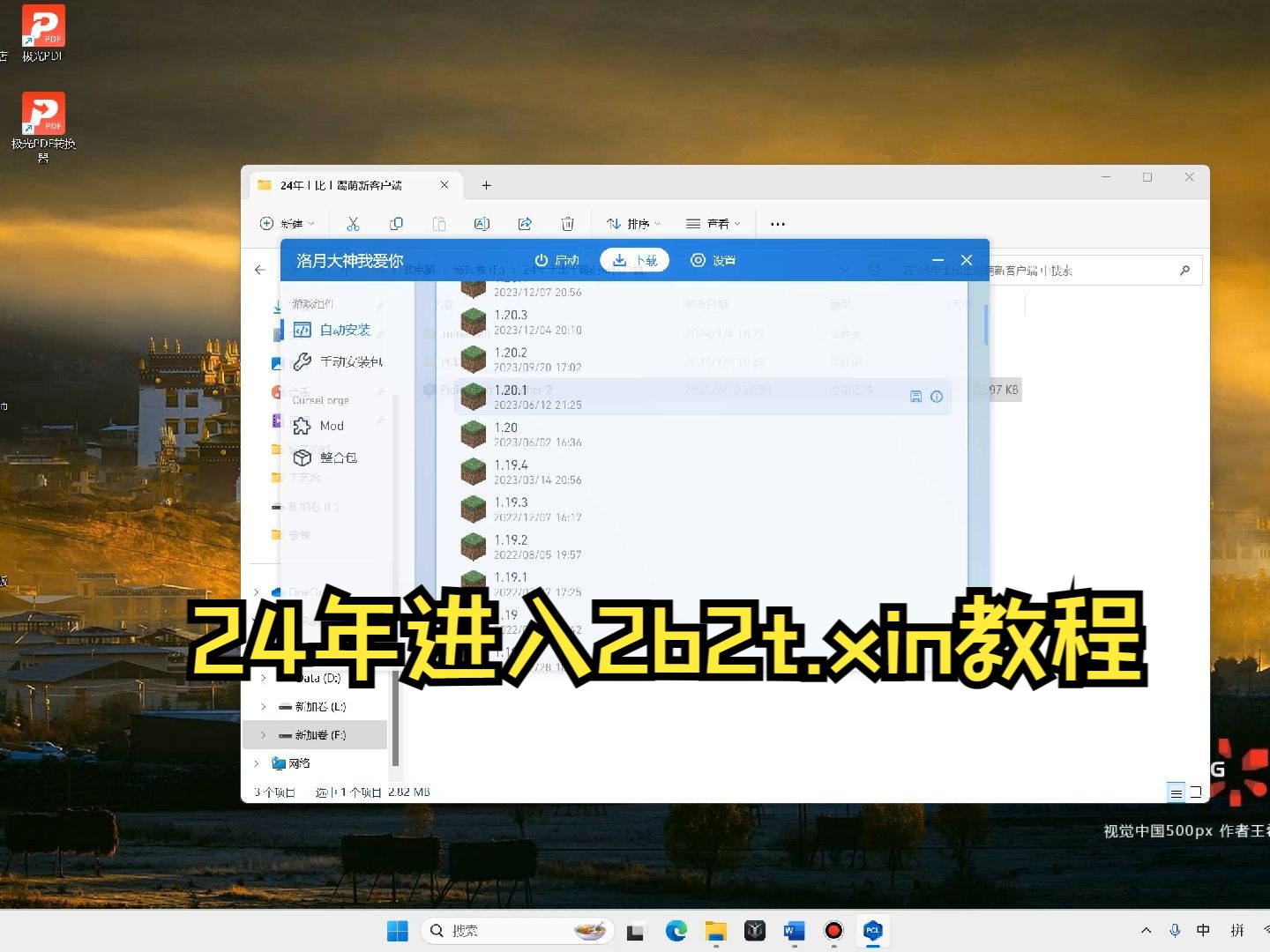Minimize the launcher window
This screenshot has height=952, width=1270.
coord(938,260)
